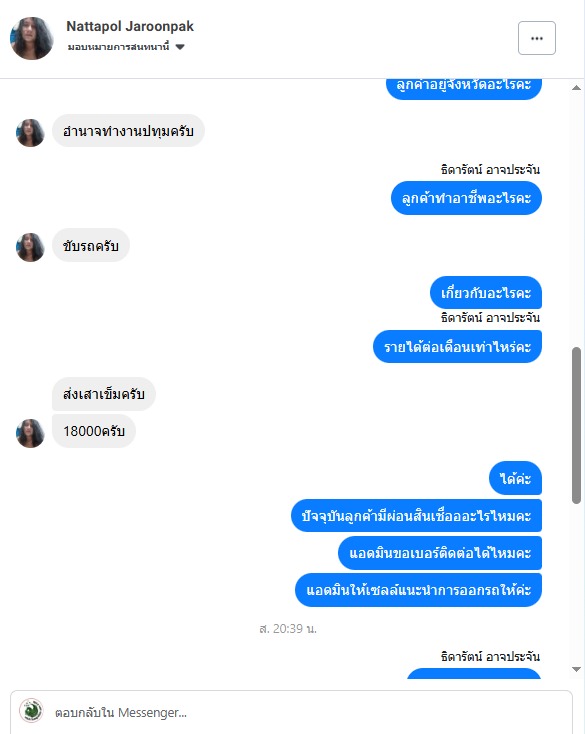Screen dimensions: 585x734
Task: Click the 'แอดมินขอเบอร์ติดต่อได้ไหมคะ' message
Action: (x=440, y=553)
